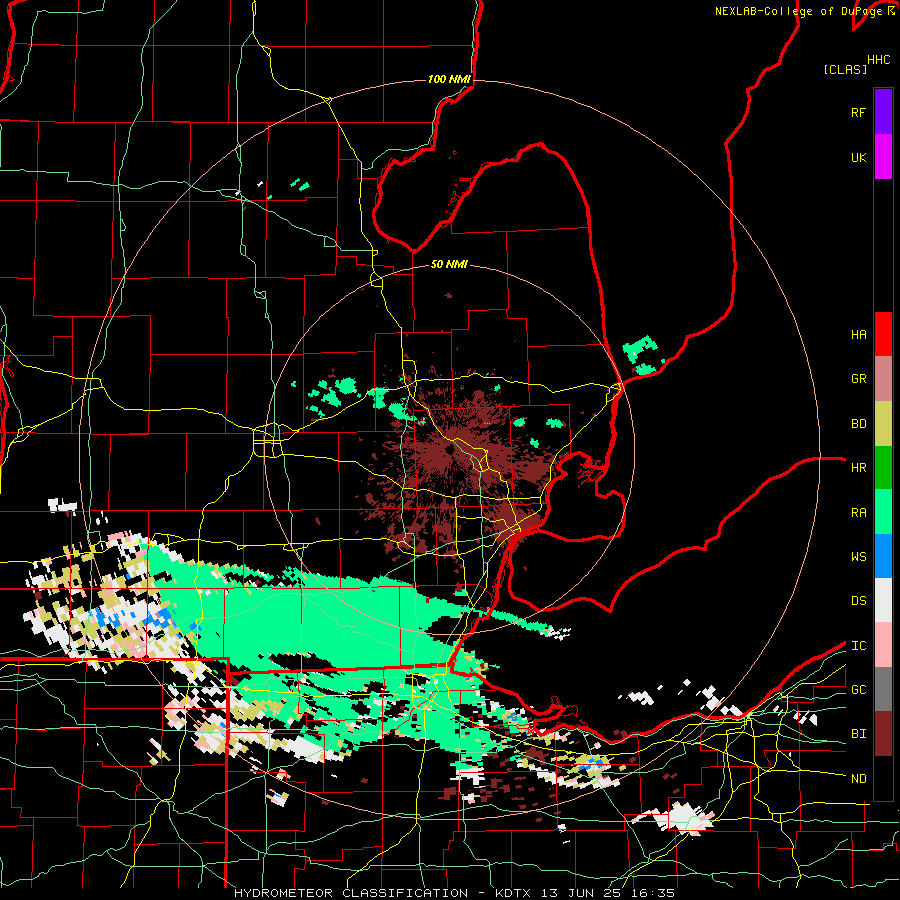The width and height of the screenshot is (900, 900).
Task: Click the DS white legend swatch
Action: coord(883,600)
